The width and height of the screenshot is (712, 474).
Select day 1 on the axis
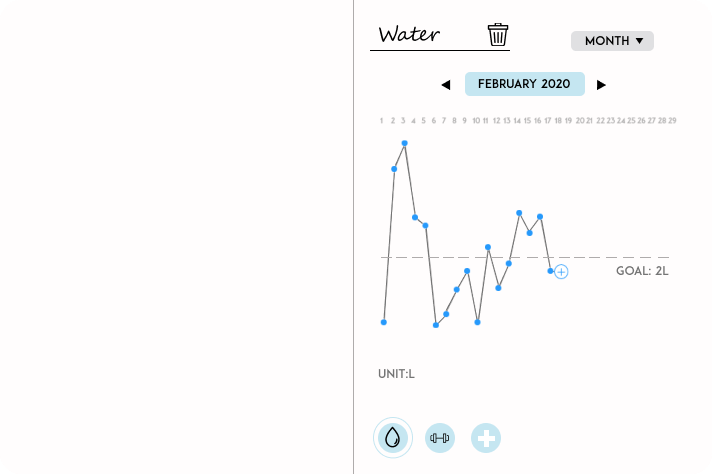coord(382,120)
